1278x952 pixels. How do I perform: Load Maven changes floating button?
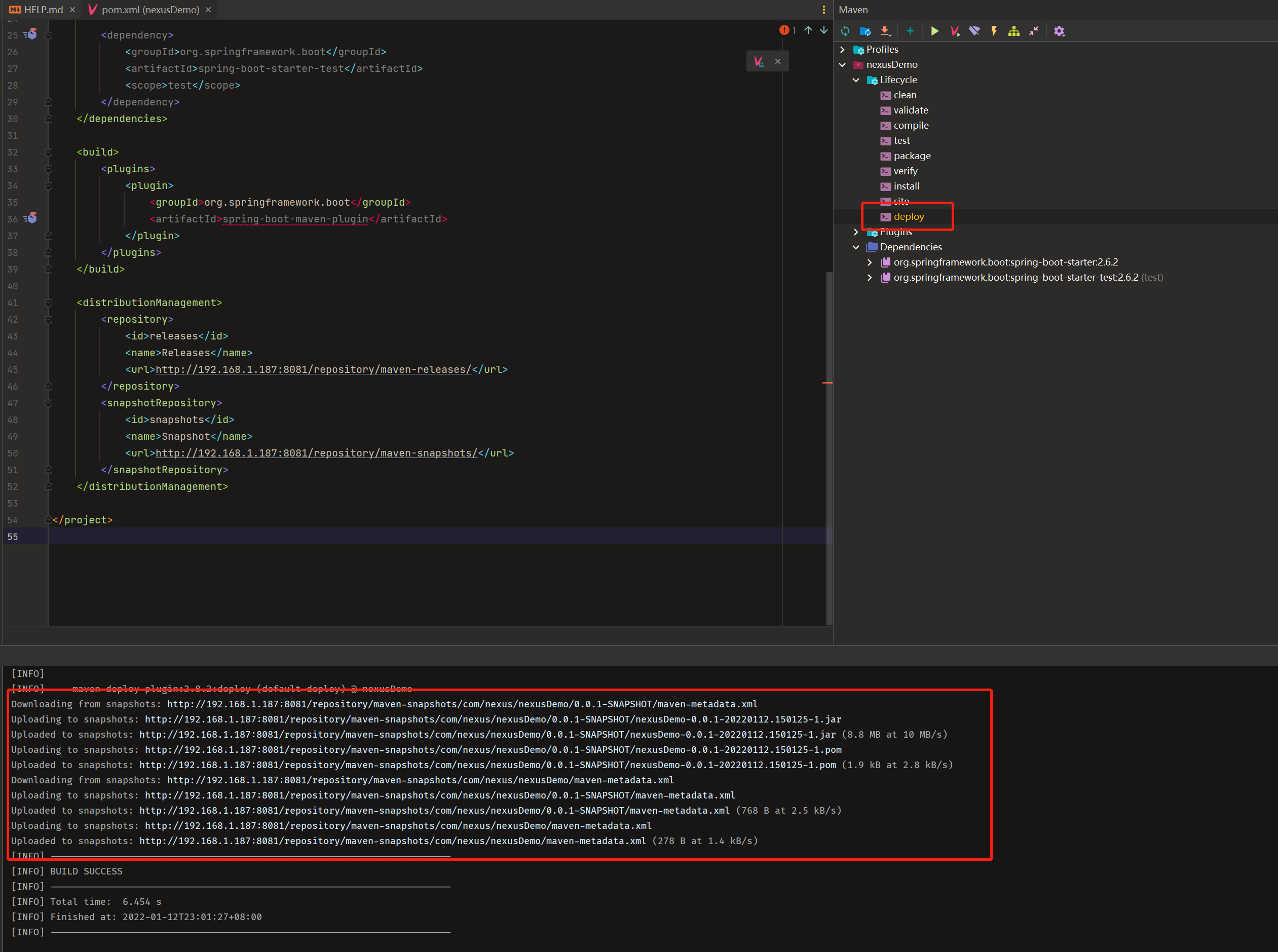pos(759,61)
